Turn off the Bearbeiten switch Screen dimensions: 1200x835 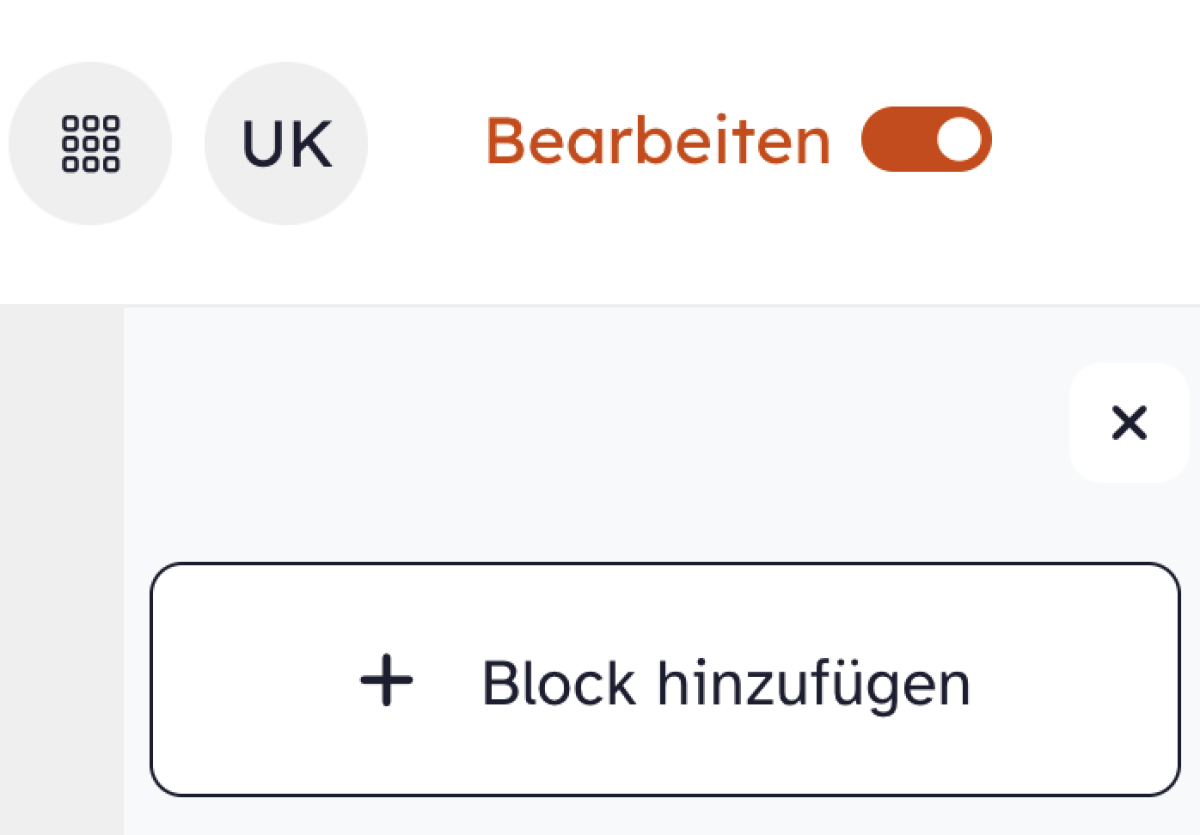click(x=926, y=140)
